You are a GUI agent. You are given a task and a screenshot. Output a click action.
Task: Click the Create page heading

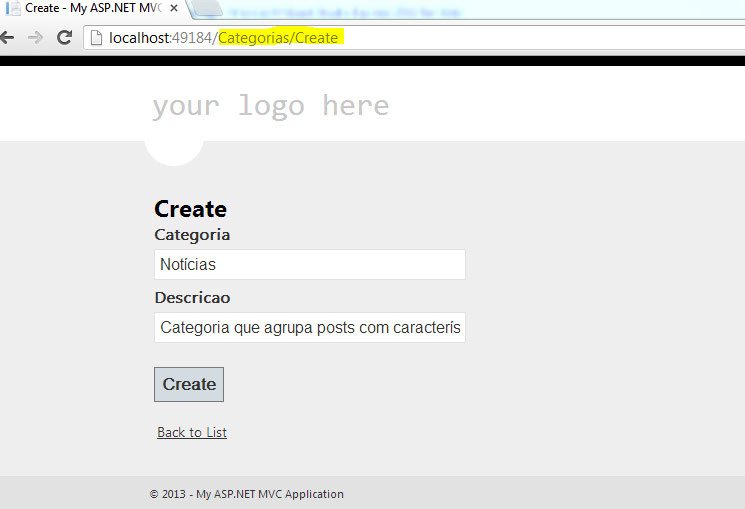pyautogui.click(x=190, y=209)
